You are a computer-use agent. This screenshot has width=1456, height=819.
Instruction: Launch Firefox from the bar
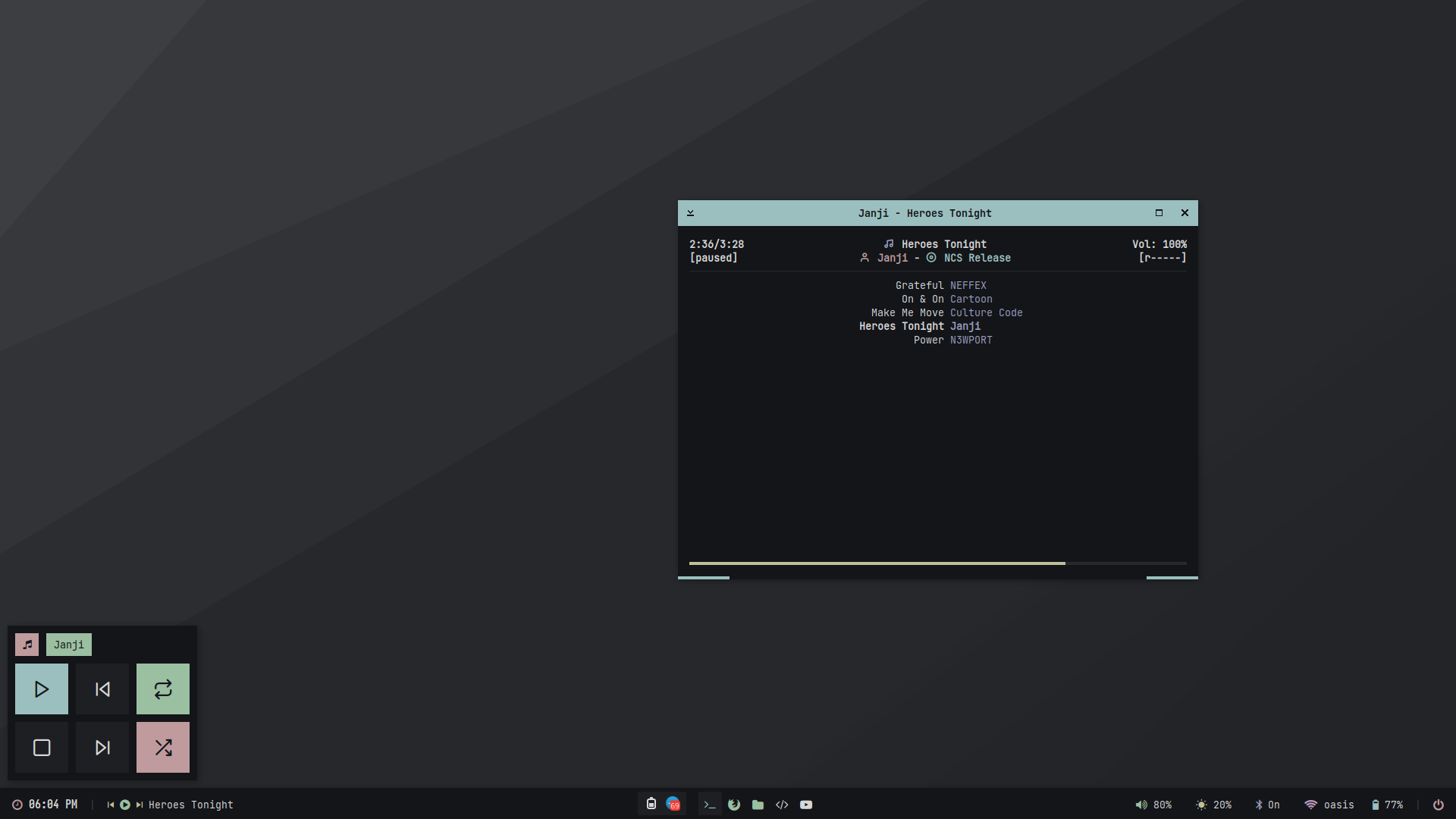tap(734, 805)
